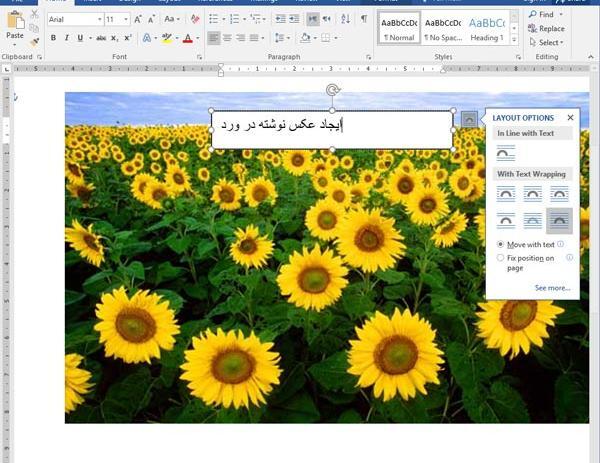Toggle italic formatting

[67, 38]
